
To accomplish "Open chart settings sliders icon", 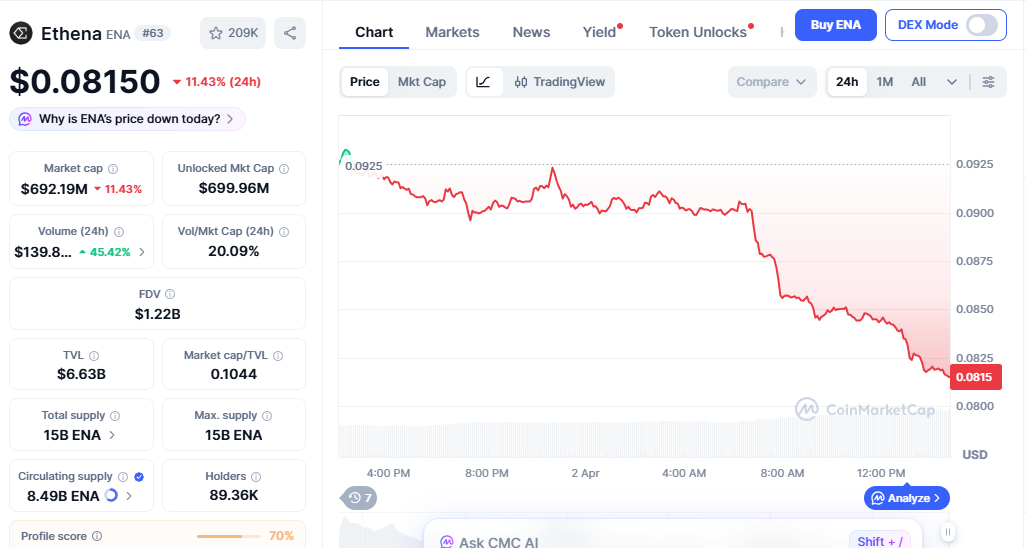I will pos(988,82).
